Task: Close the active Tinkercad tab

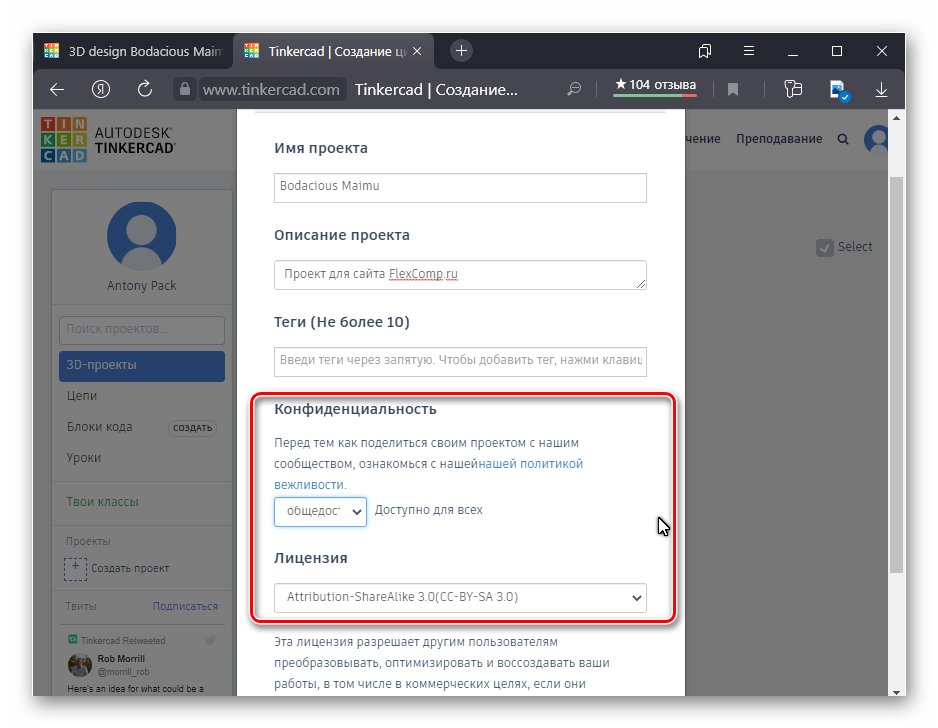Action: (418, 51)
